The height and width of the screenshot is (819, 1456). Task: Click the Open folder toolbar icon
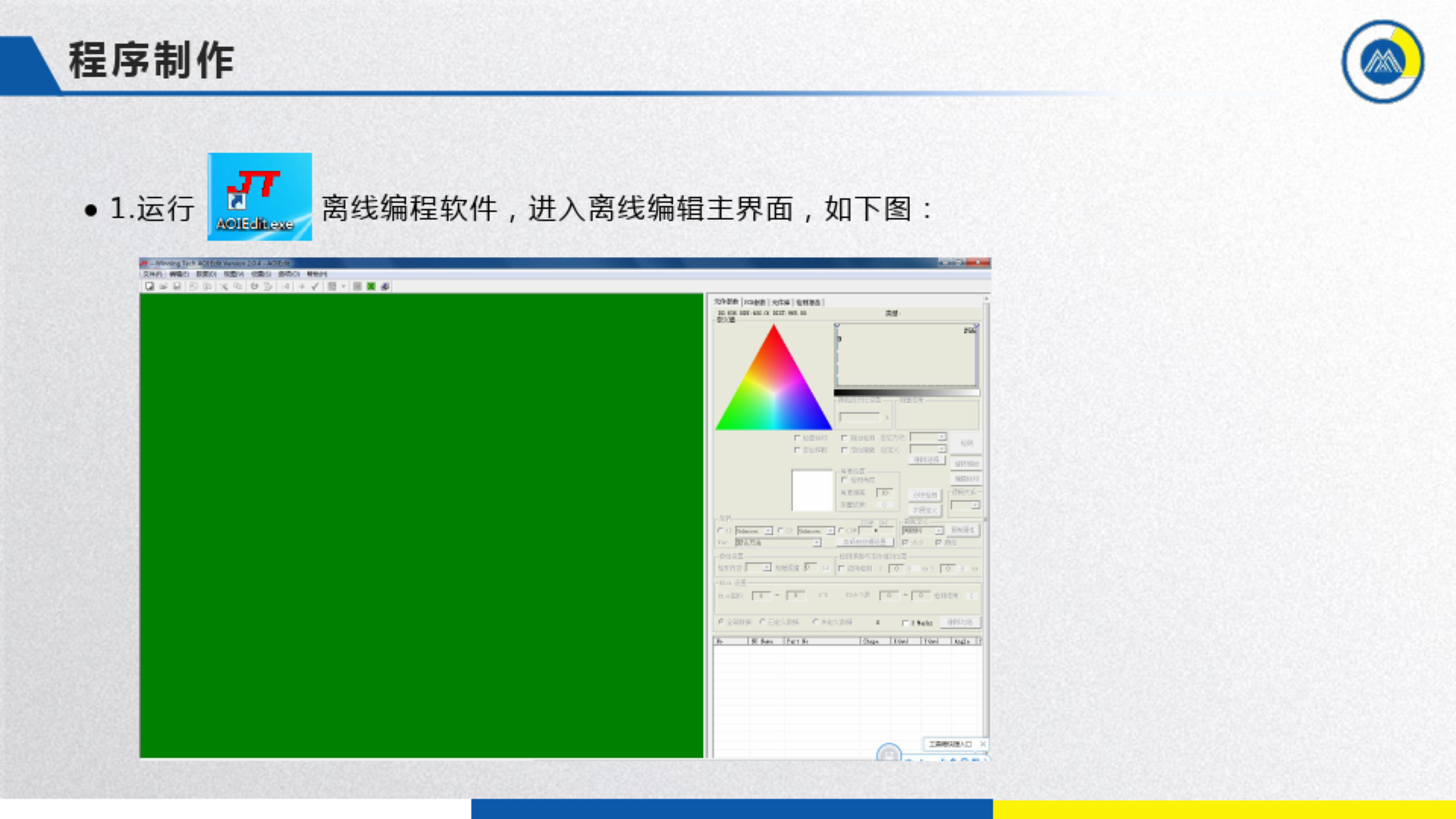pos(163,287)
